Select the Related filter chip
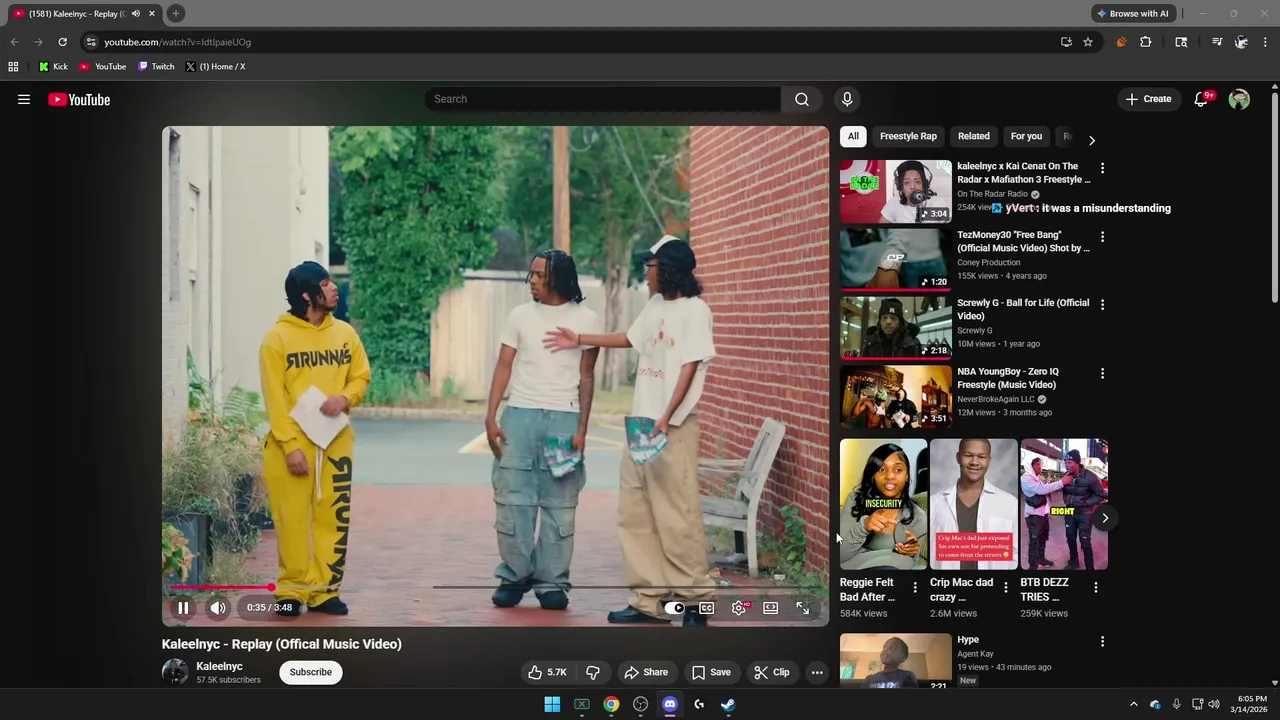 pyautogui.click(x=974, y=136)
